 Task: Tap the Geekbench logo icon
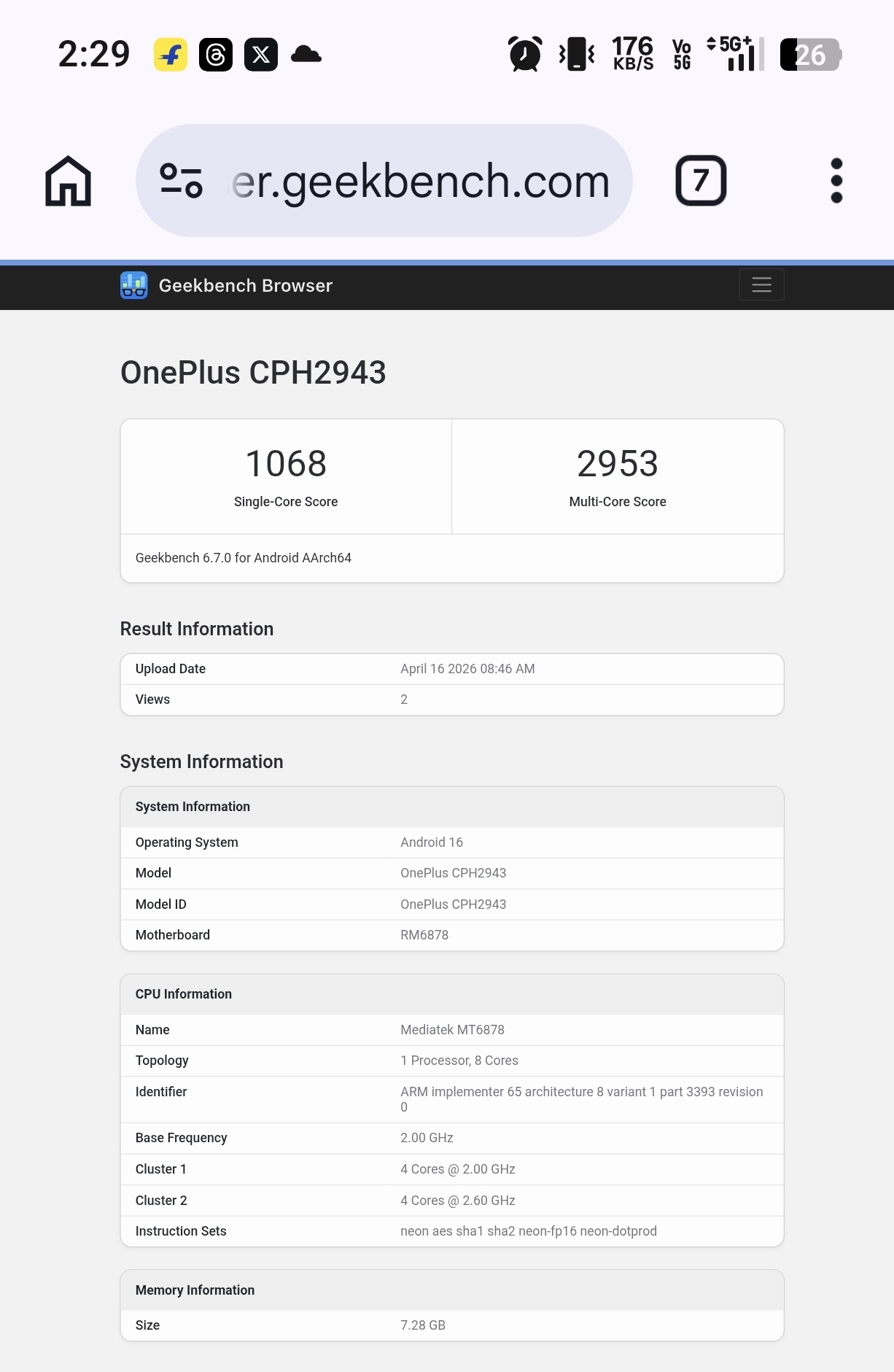pyautogui.click(x=134, y=285)
